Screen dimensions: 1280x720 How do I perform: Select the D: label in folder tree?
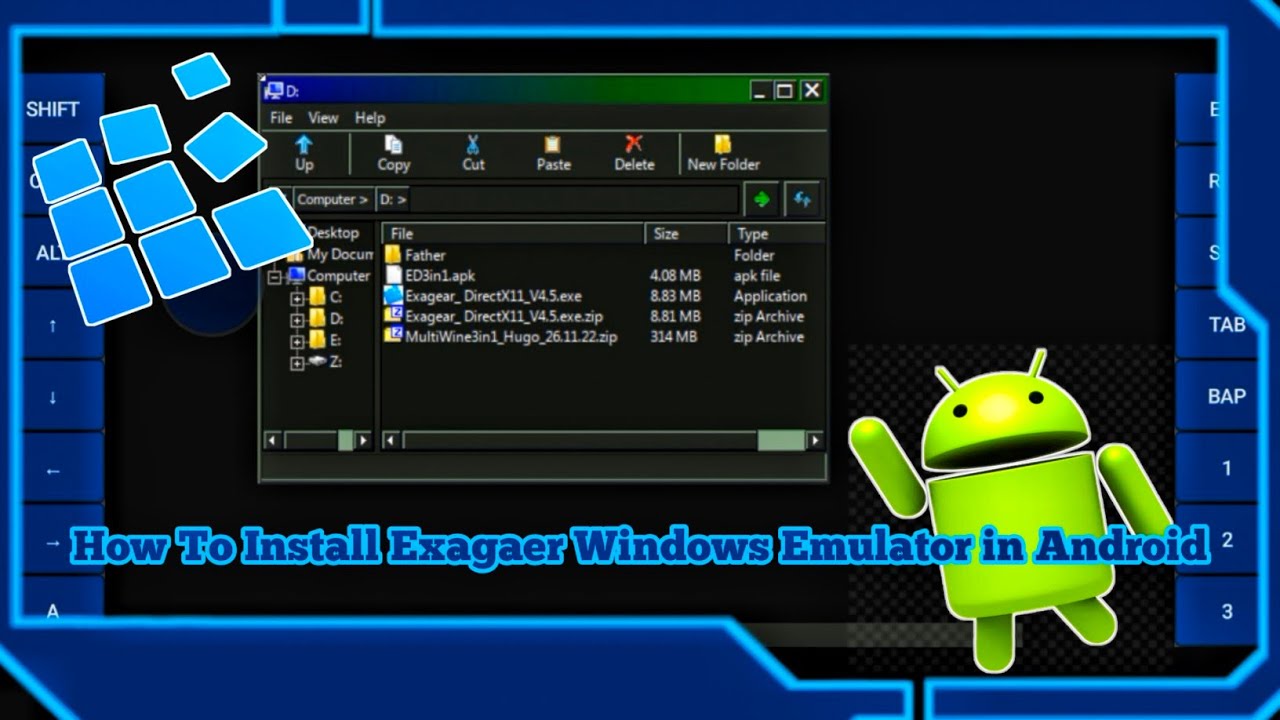(x=336, y=319)
